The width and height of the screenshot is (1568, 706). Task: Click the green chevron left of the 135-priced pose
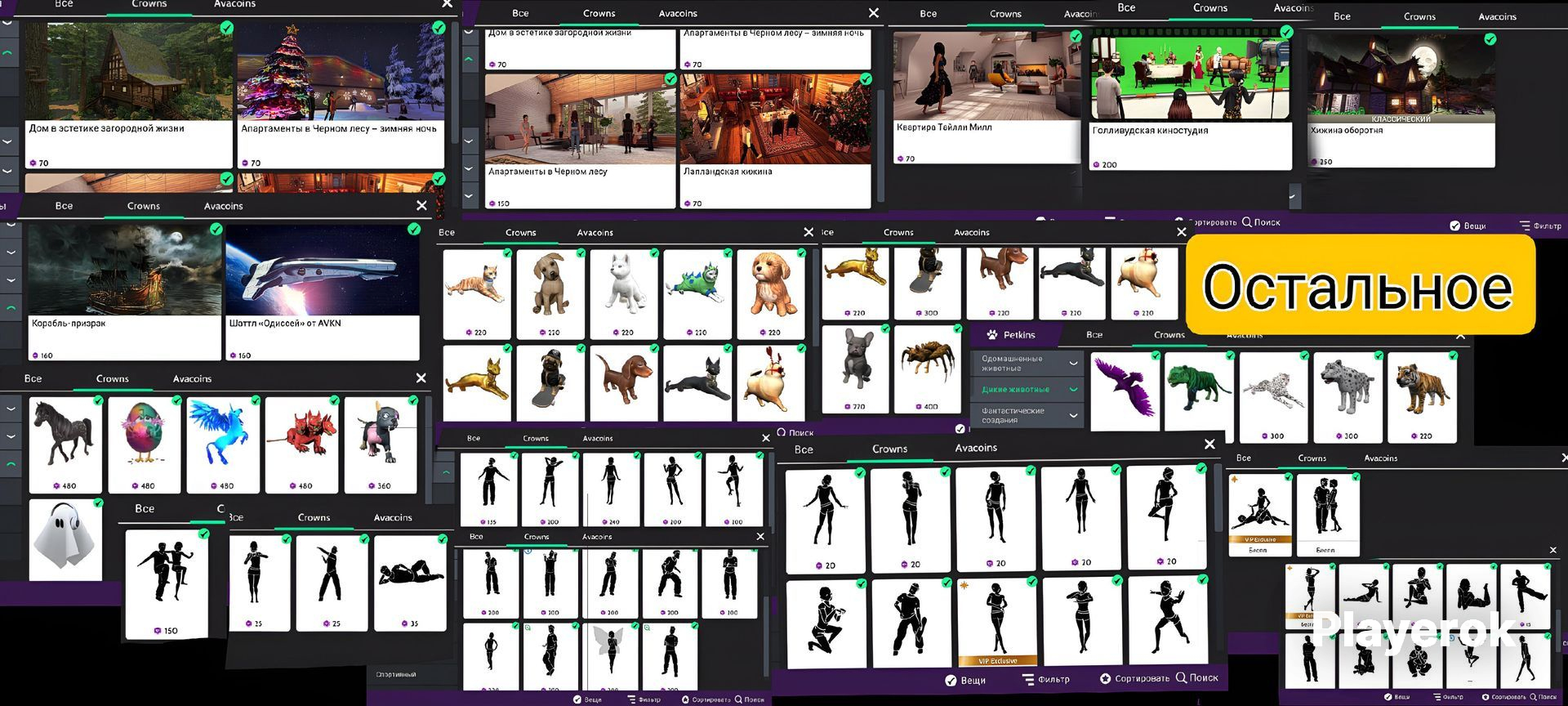coord(446,472)
